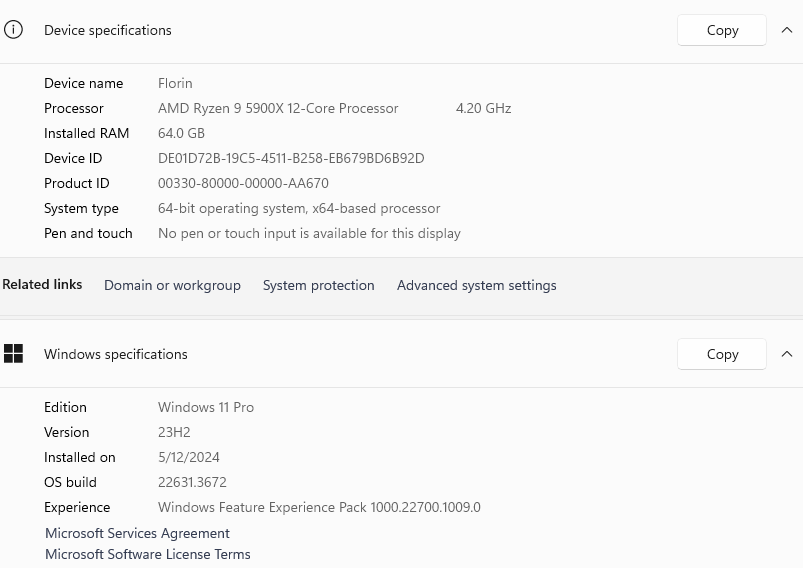Click the Windows 11 Pro edition text

(206, 407)
